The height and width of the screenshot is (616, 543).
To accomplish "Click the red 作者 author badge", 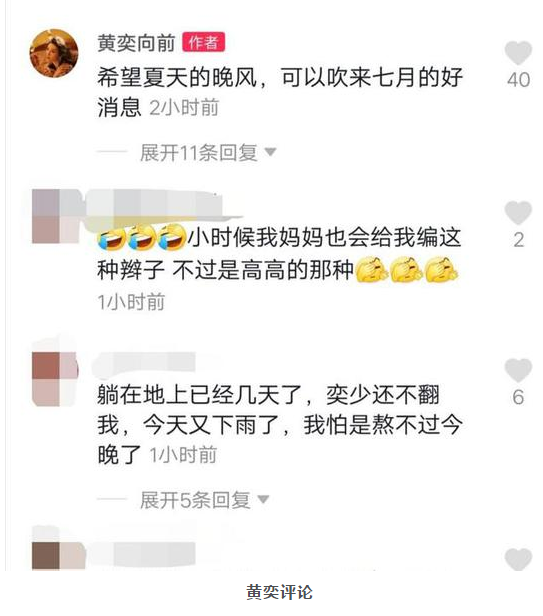I will point(203,42).
